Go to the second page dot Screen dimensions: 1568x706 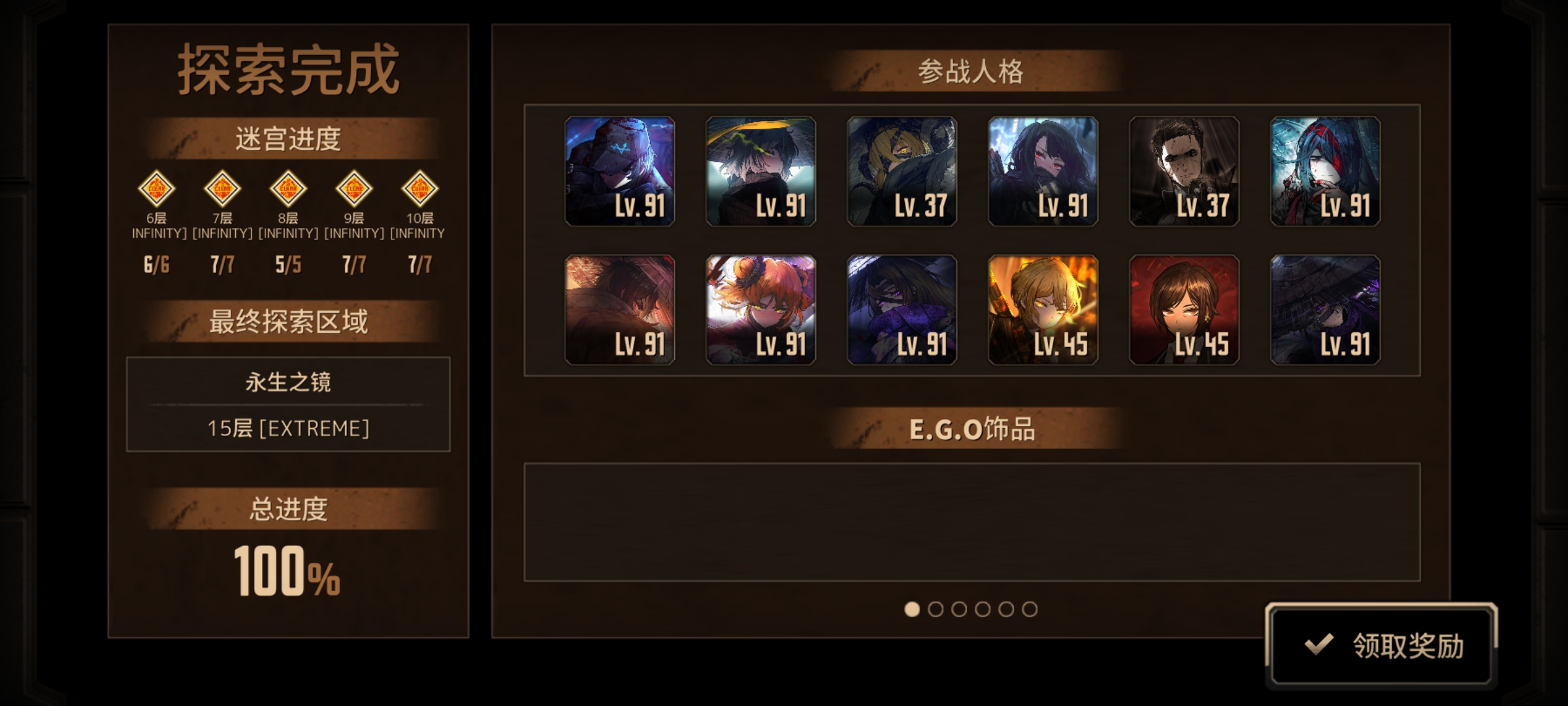point(936,609)
